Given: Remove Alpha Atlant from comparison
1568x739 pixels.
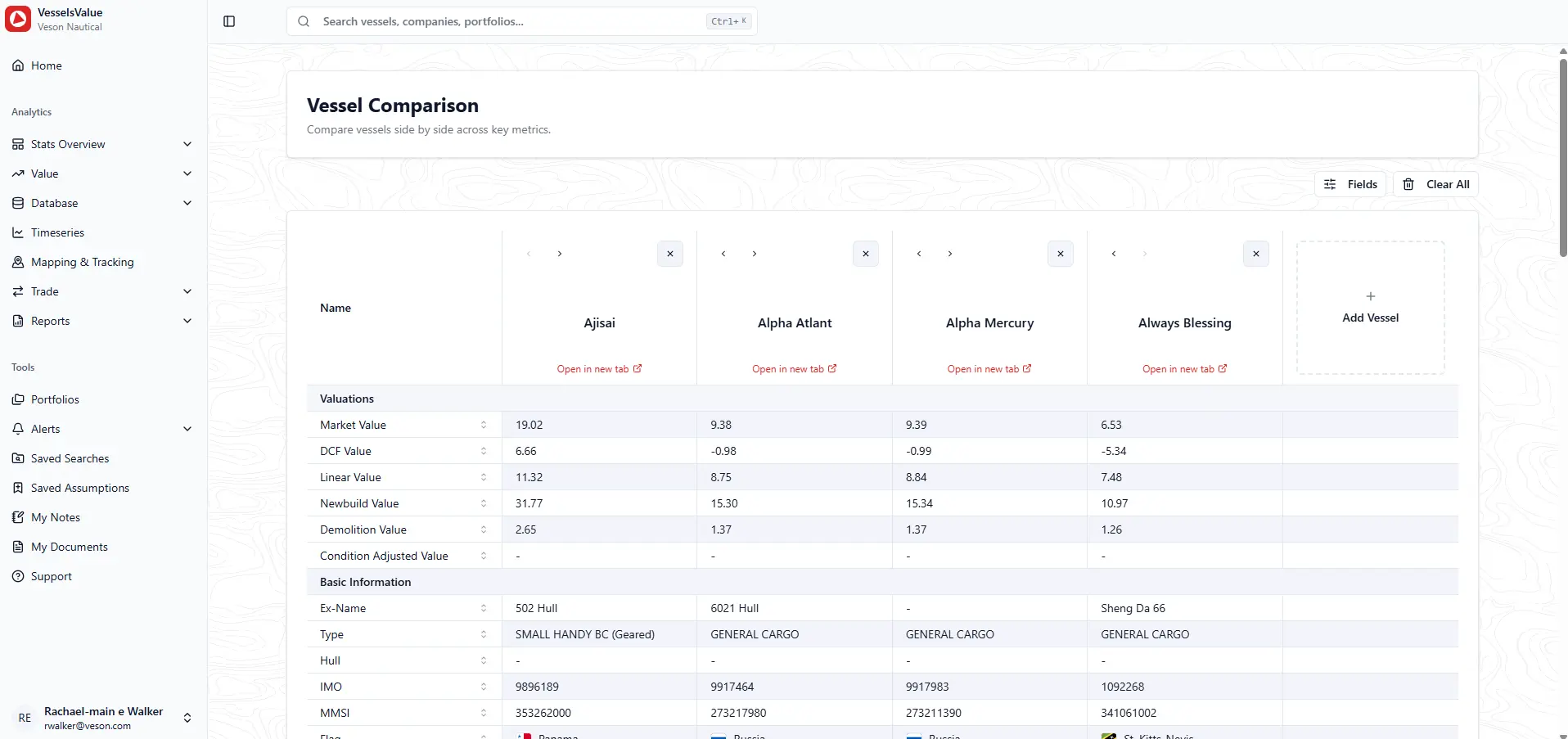Looking at the screenshot, I should (x=866, y=254).
